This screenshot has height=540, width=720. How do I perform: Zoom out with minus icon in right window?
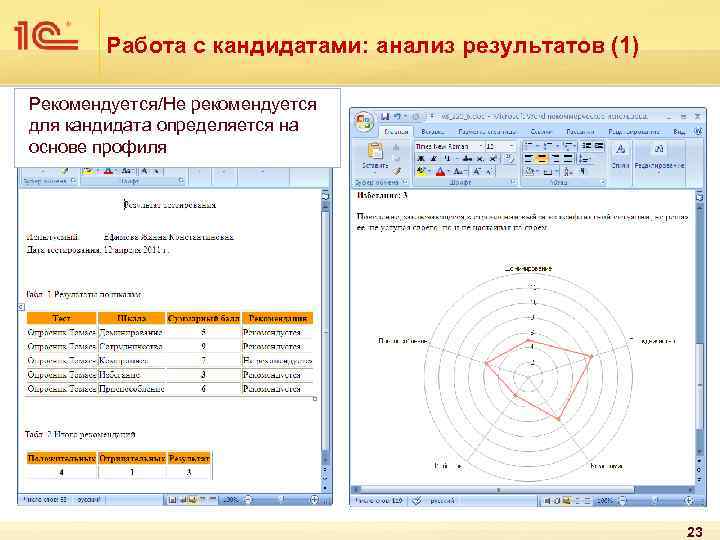[x=622, y=501]
